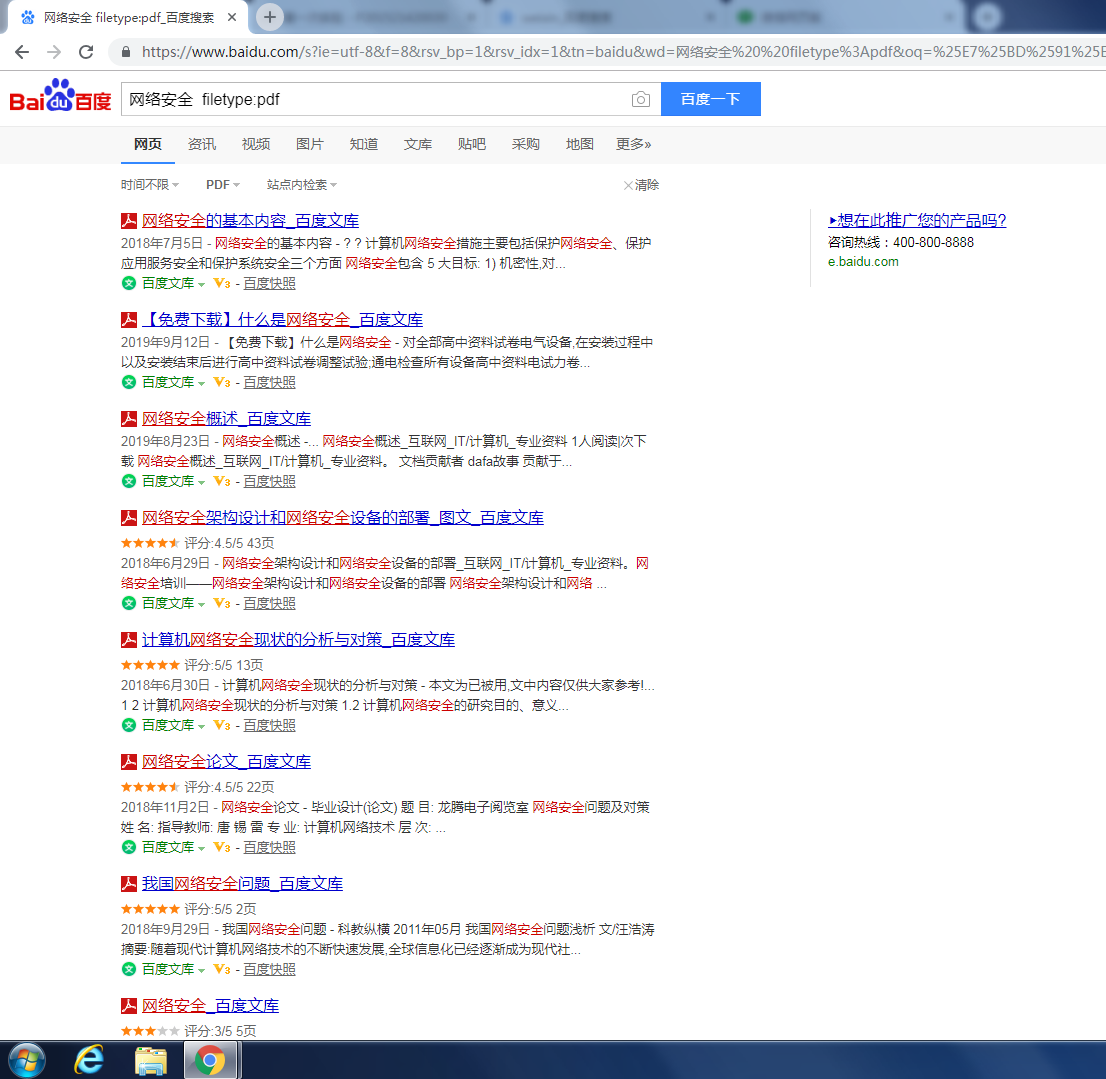Open Windows Start menu orb

27,1060
